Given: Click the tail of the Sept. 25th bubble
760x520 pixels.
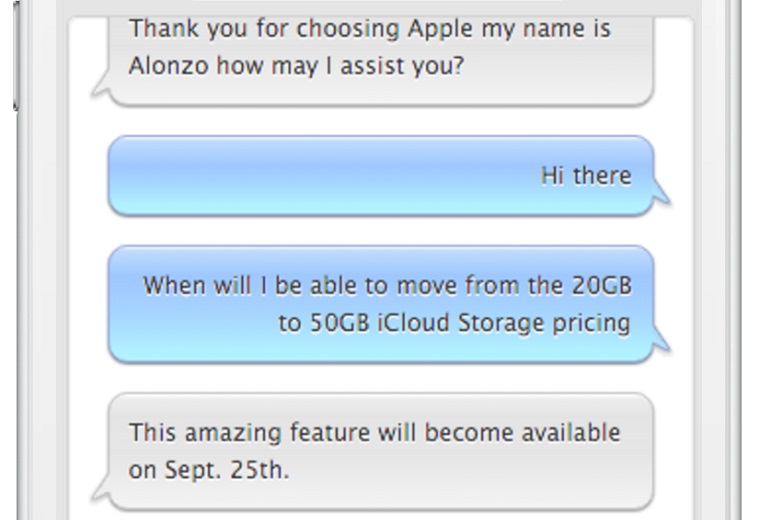Looking at the screenshot, I should 100,489.
